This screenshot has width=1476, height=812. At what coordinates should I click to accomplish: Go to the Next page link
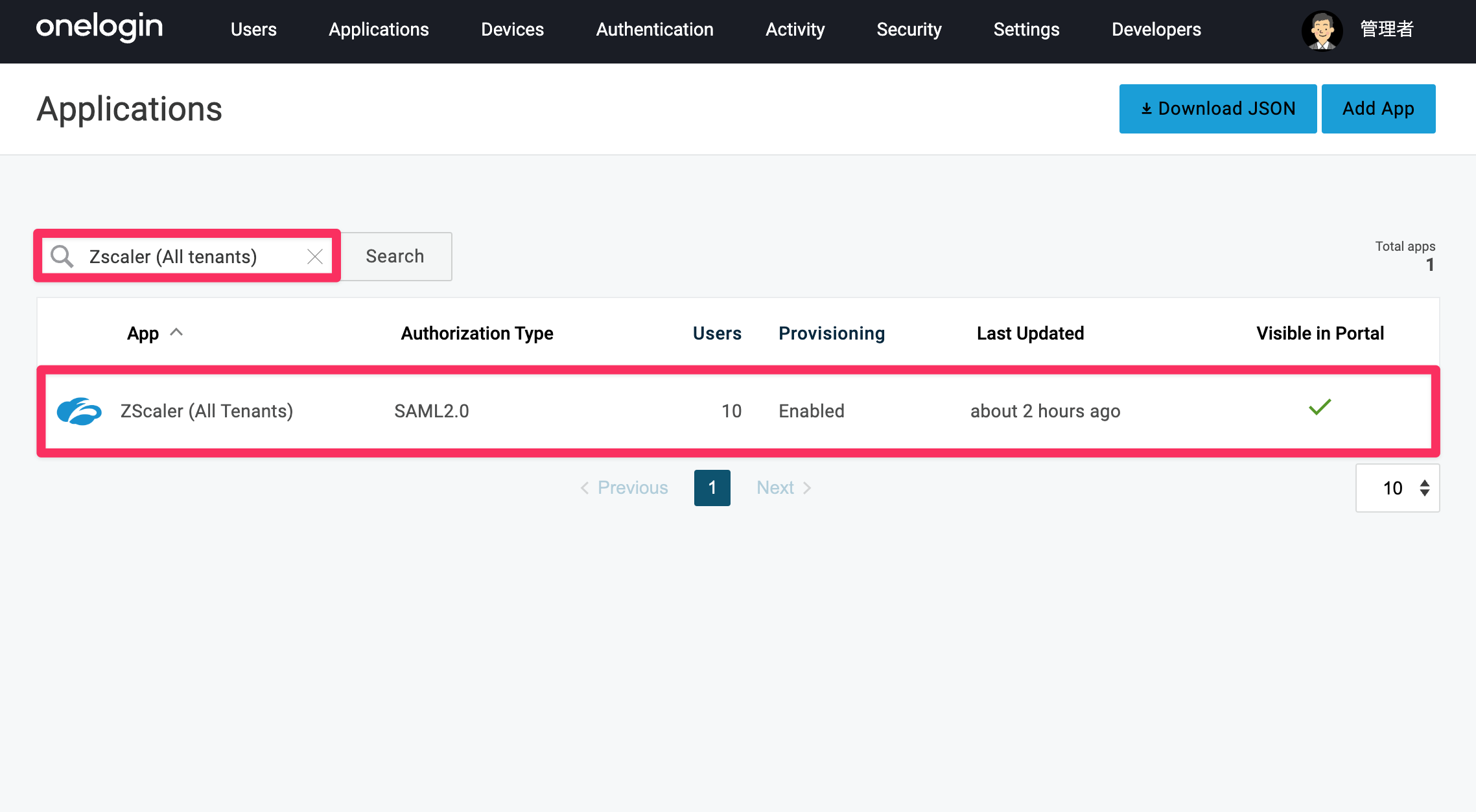coord(784,488)
